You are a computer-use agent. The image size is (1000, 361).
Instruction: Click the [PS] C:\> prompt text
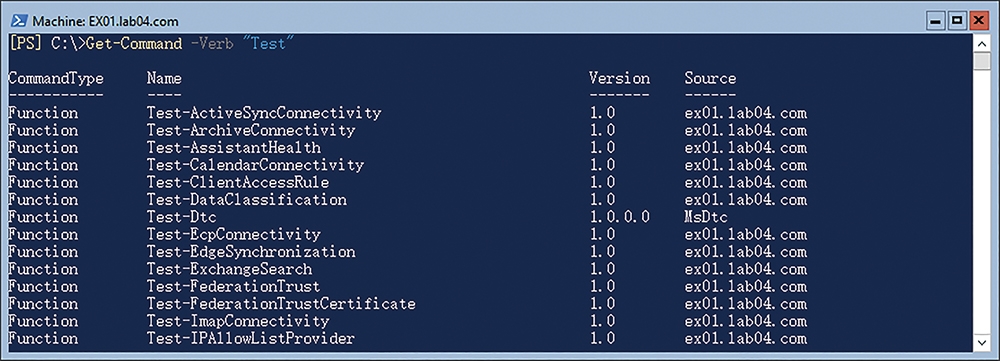(47, 45)
